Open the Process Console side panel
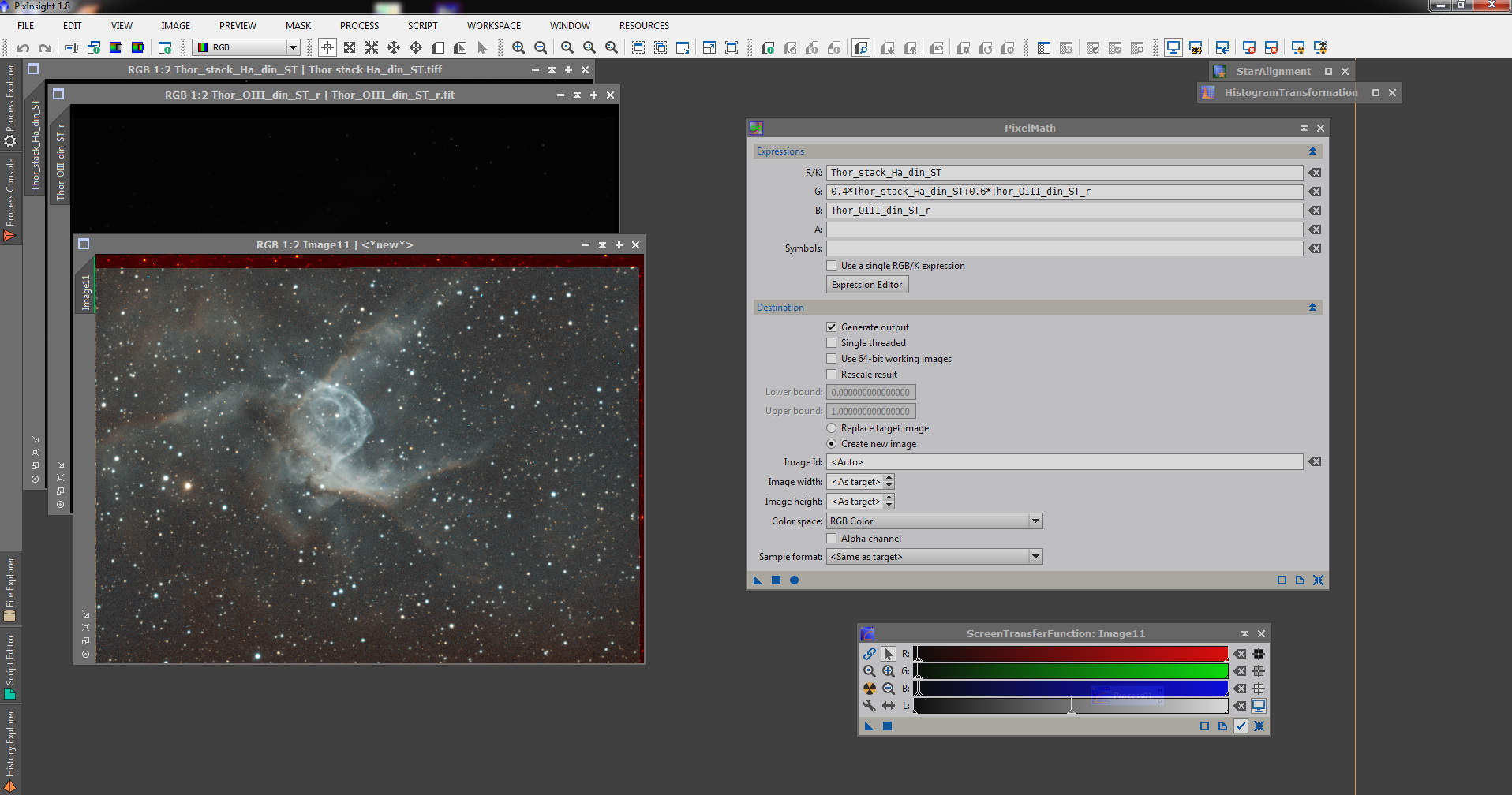This screenshot has height=795, width=1512. click(x=10, y=199)
